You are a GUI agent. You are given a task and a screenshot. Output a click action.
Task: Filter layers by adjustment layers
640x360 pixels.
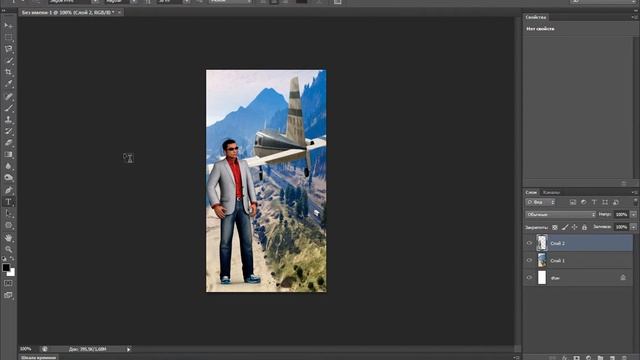click(x=584, y=202)
